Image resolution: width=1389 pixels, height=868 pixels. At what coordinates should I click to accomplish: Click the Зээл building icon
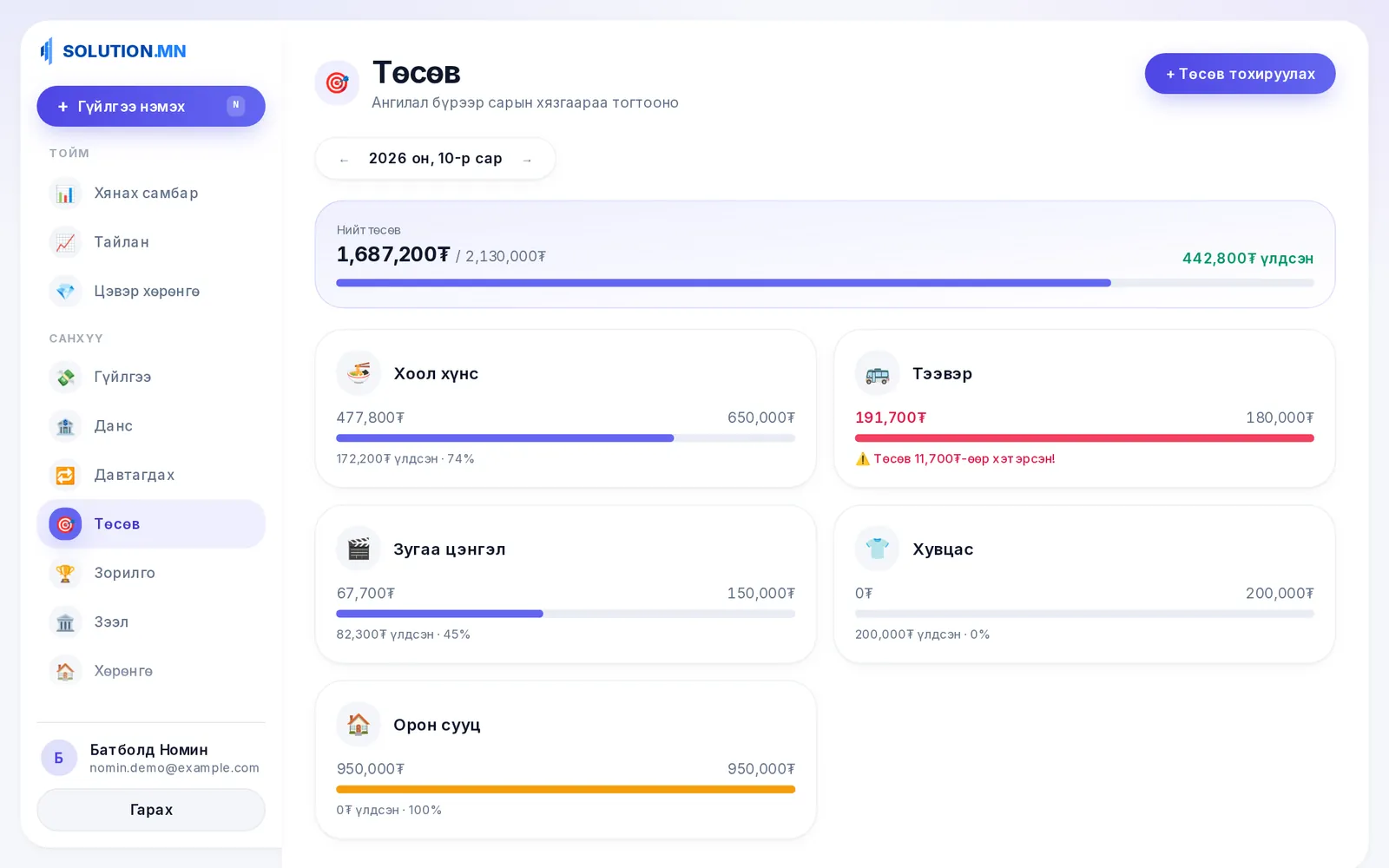tap(65, 622)
